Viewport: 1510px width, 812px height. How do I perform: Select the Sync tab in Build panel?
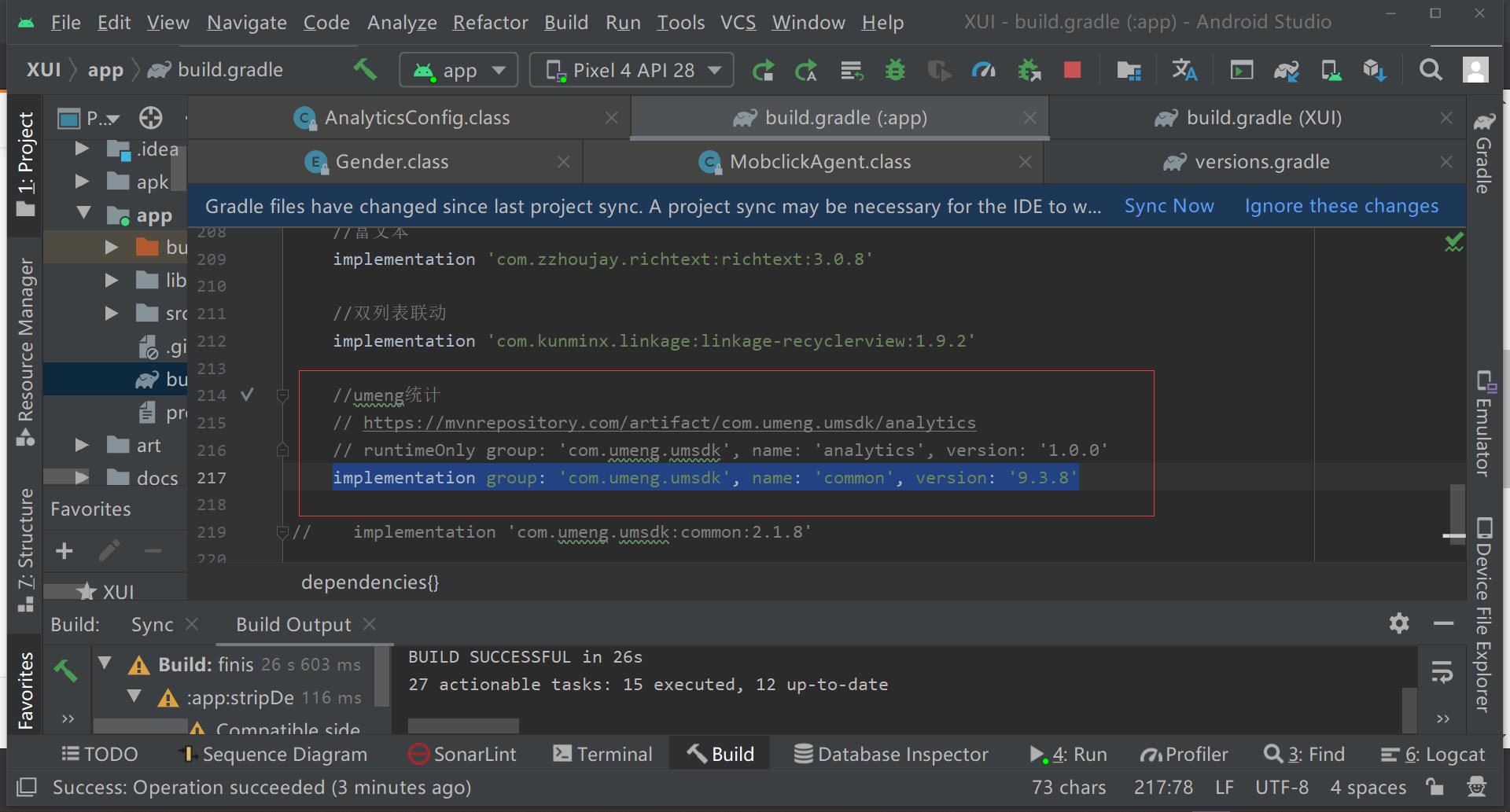pyautogui.click(x=152, y=624)
